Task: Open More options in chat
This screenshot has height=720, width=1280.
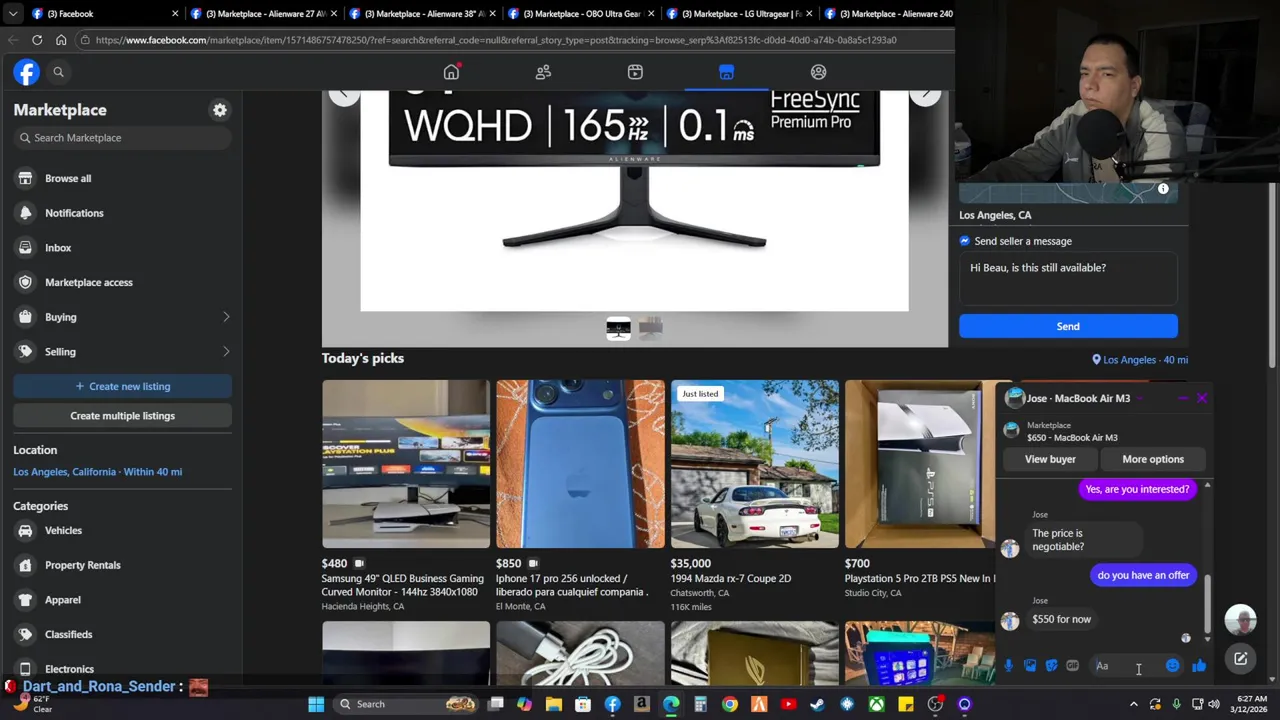Action: [1152, 459]
